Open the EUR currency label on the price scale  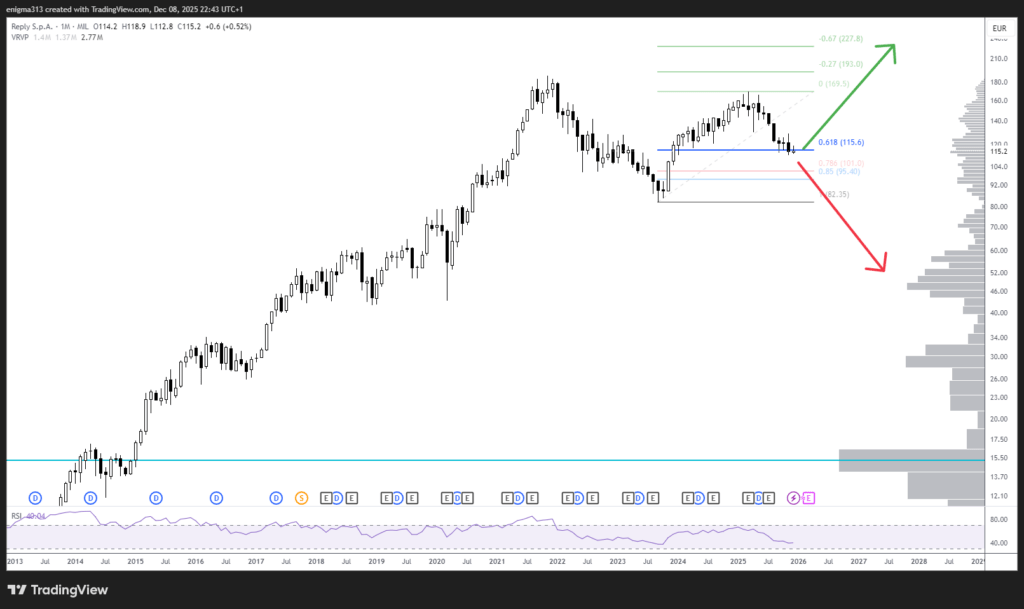tap(998, 28)
